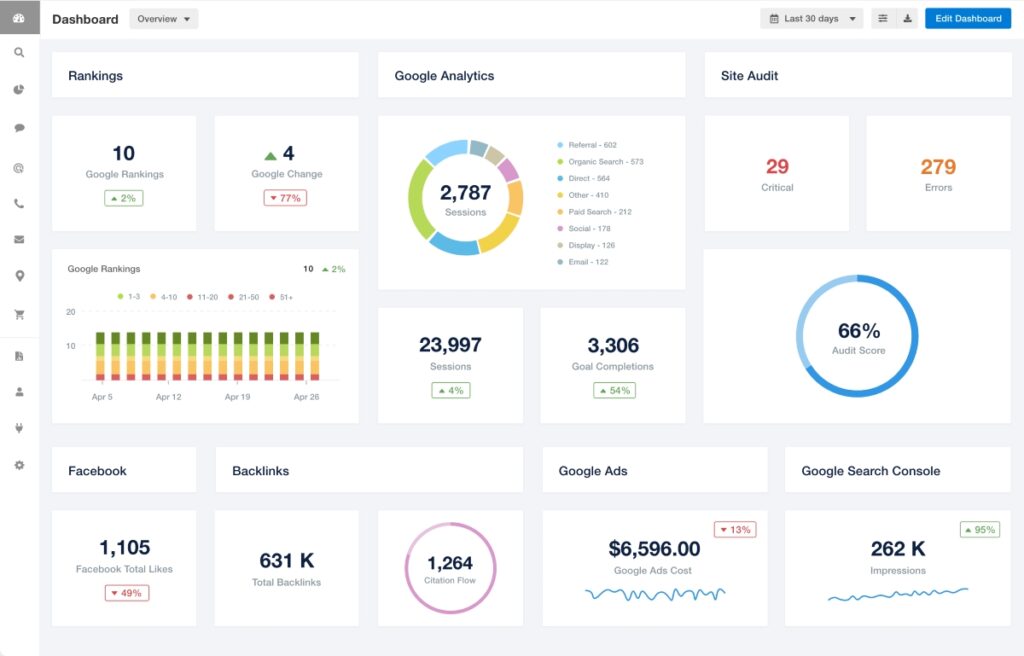Select the Referral - 602 legend entry
The height and width of the screenshot is (656, 1024).
pos(586,145)
